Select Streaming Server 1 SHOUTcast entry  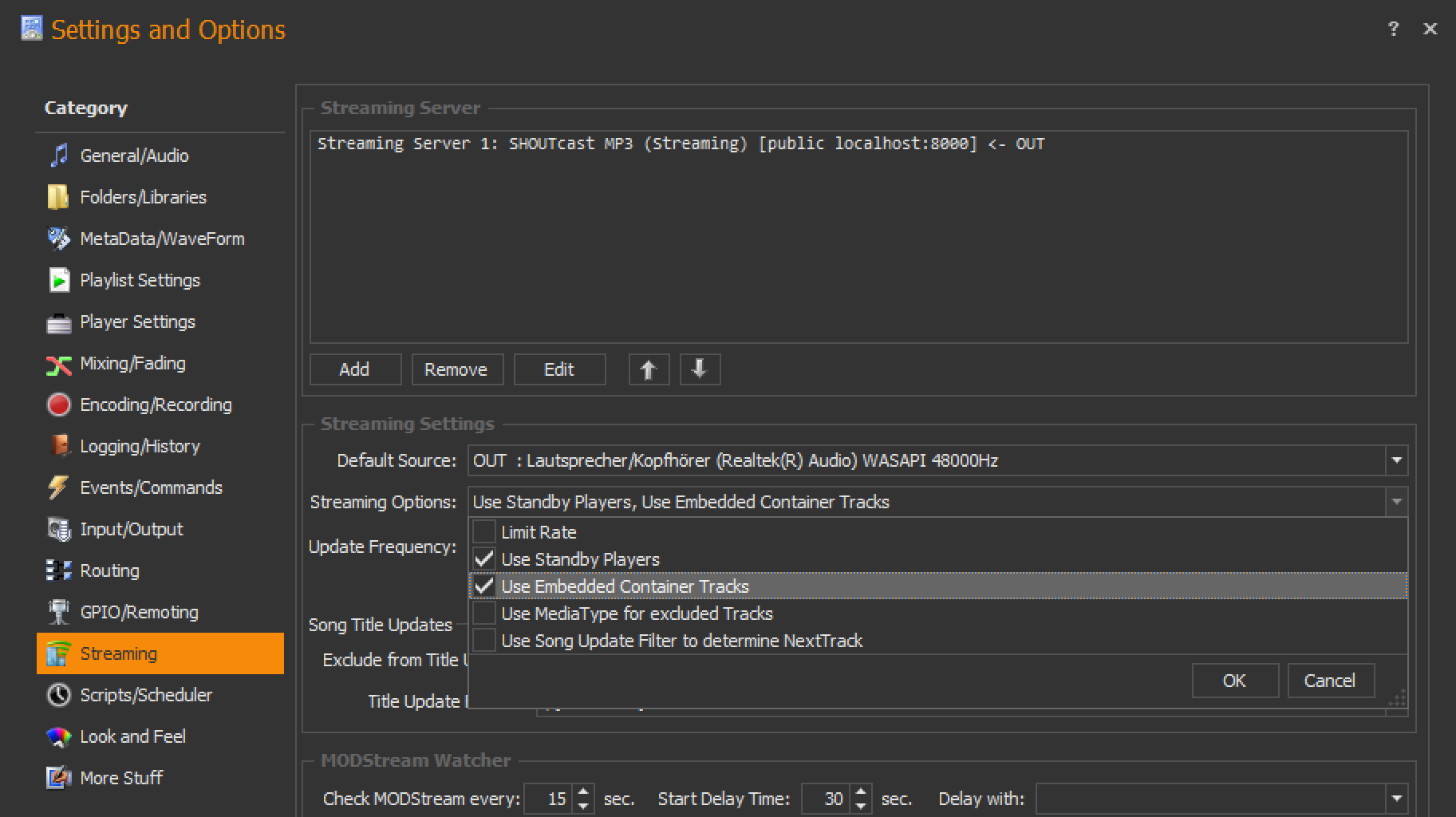point(680,144)
